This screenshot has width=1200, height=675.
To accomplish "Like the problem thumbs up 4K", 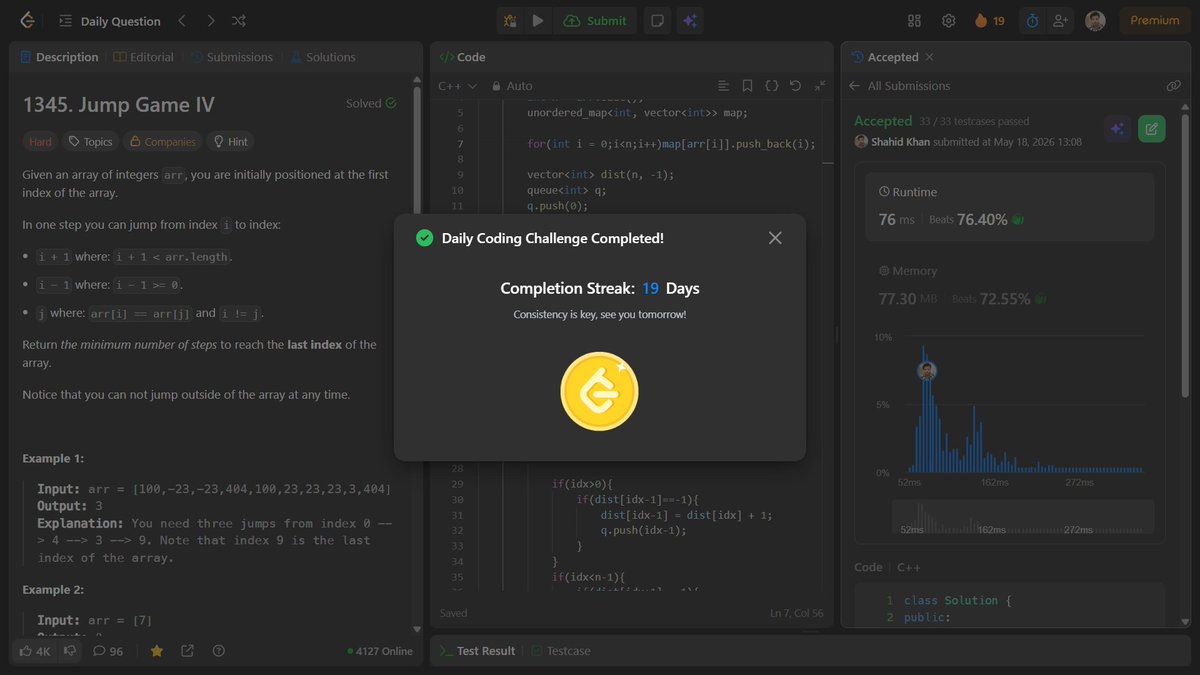I will [x=36, y=651].
